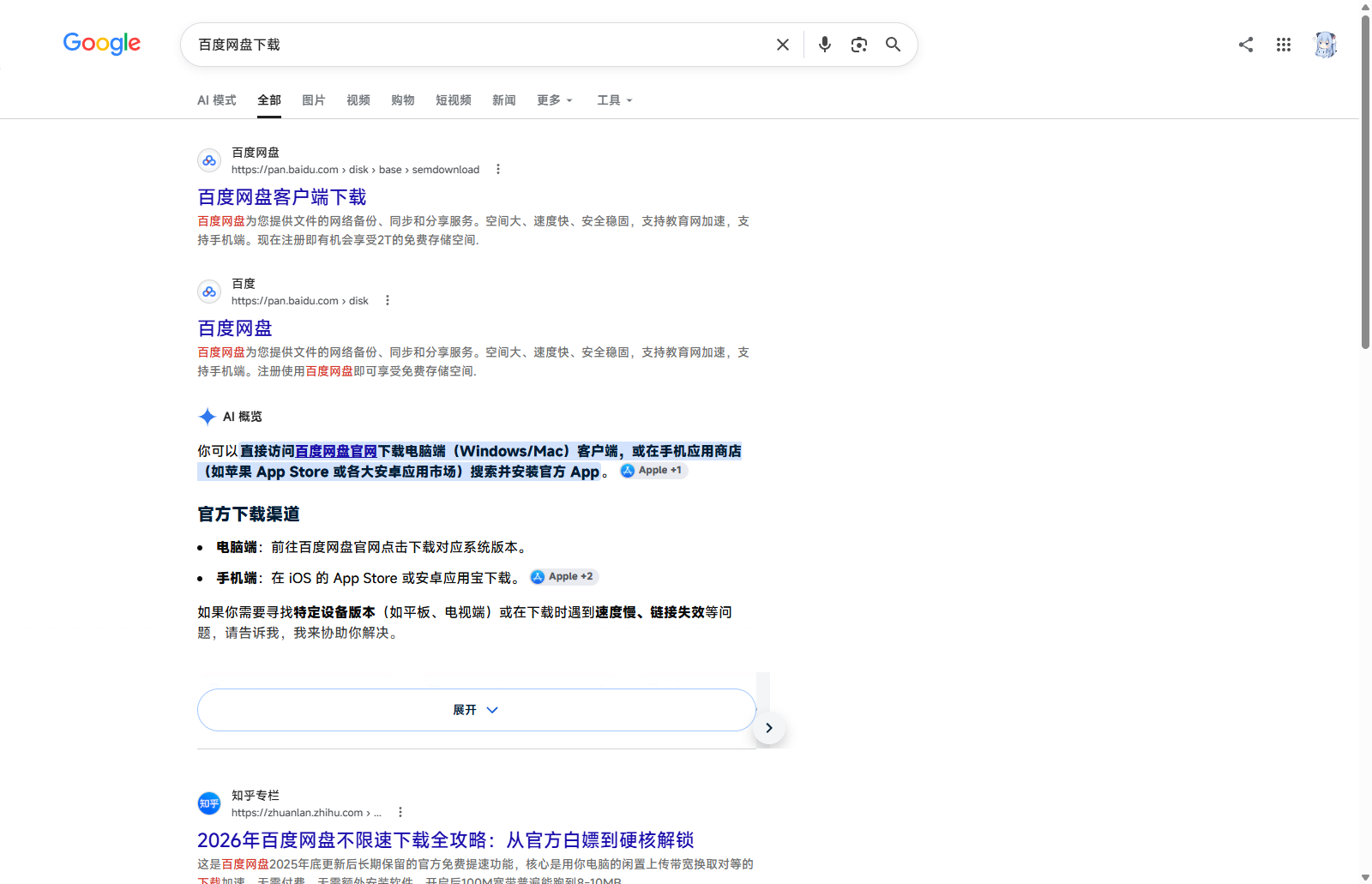1372x884 pixels.
Task: Click the https://pan.baidu.com › disk › base › semdownload breadcrumb
Action: [x=356, y=170]
